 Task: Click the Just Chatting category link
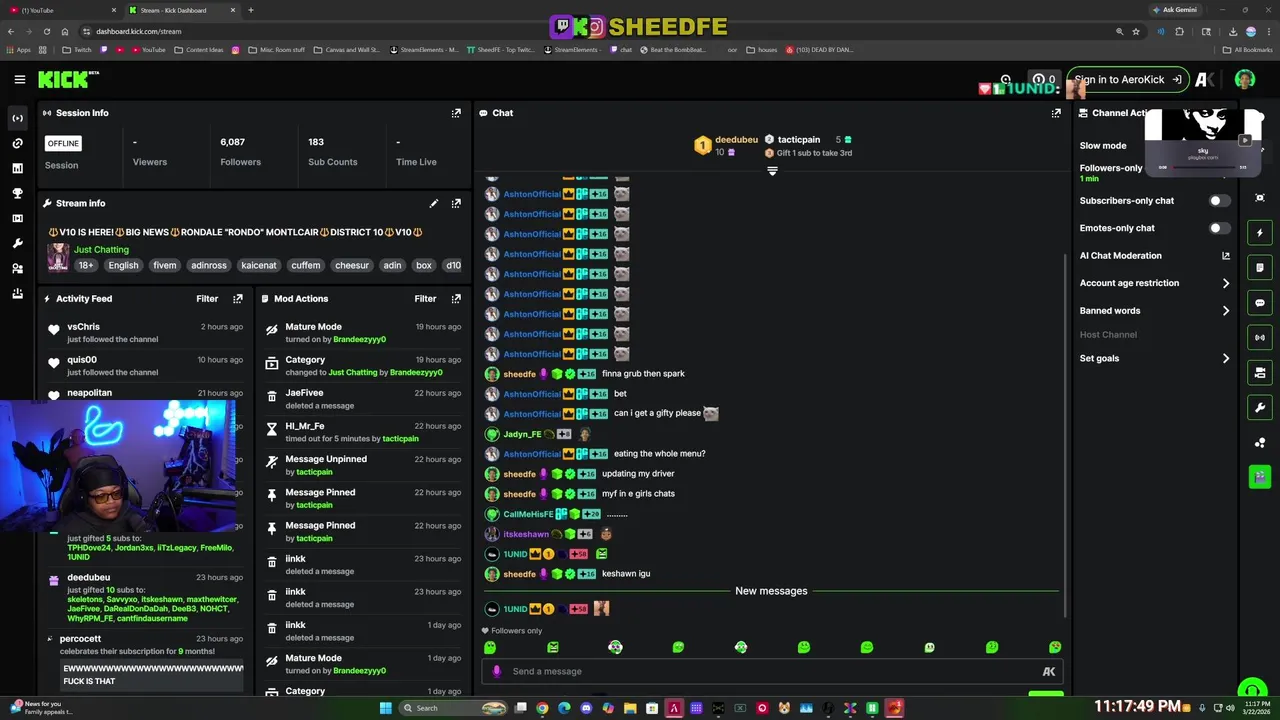(101, 249)
